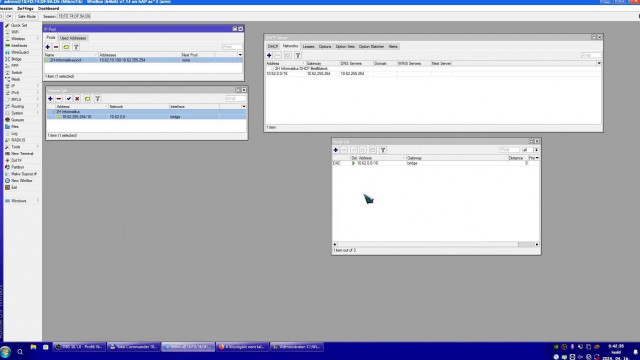Viewport: 640px width, 360px height.
Task: Add a new pool in IP Pool window
Action: (48, 47)
